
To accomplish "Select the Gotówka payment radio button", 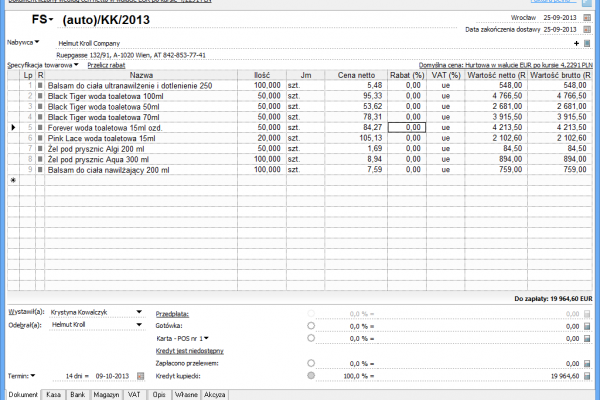I will 311,325.
